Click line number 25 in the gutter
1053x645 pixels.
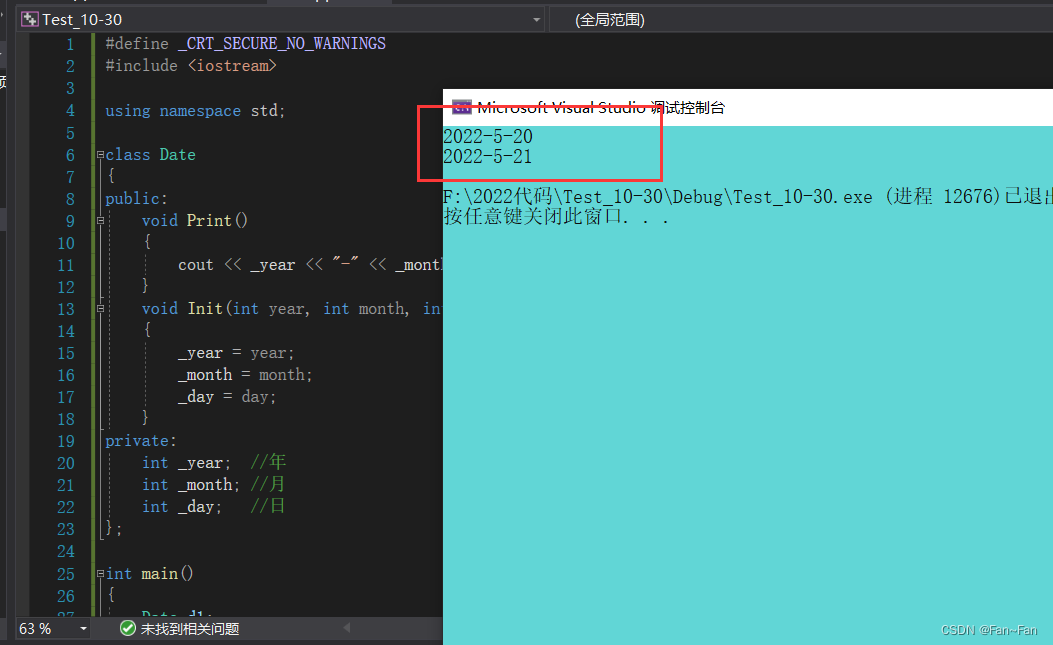pyautogui.click(x=66, y=574)
